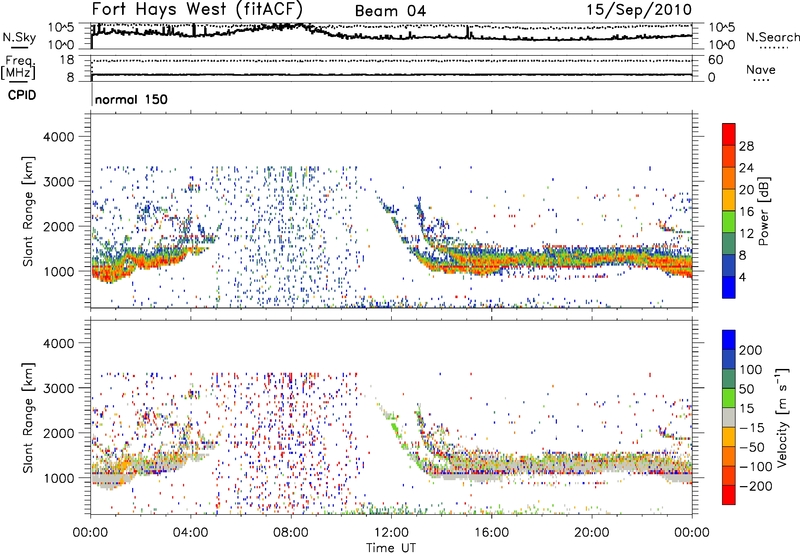Click the '20:00' time tick label
800x554 pixels.
pos(592,533)
